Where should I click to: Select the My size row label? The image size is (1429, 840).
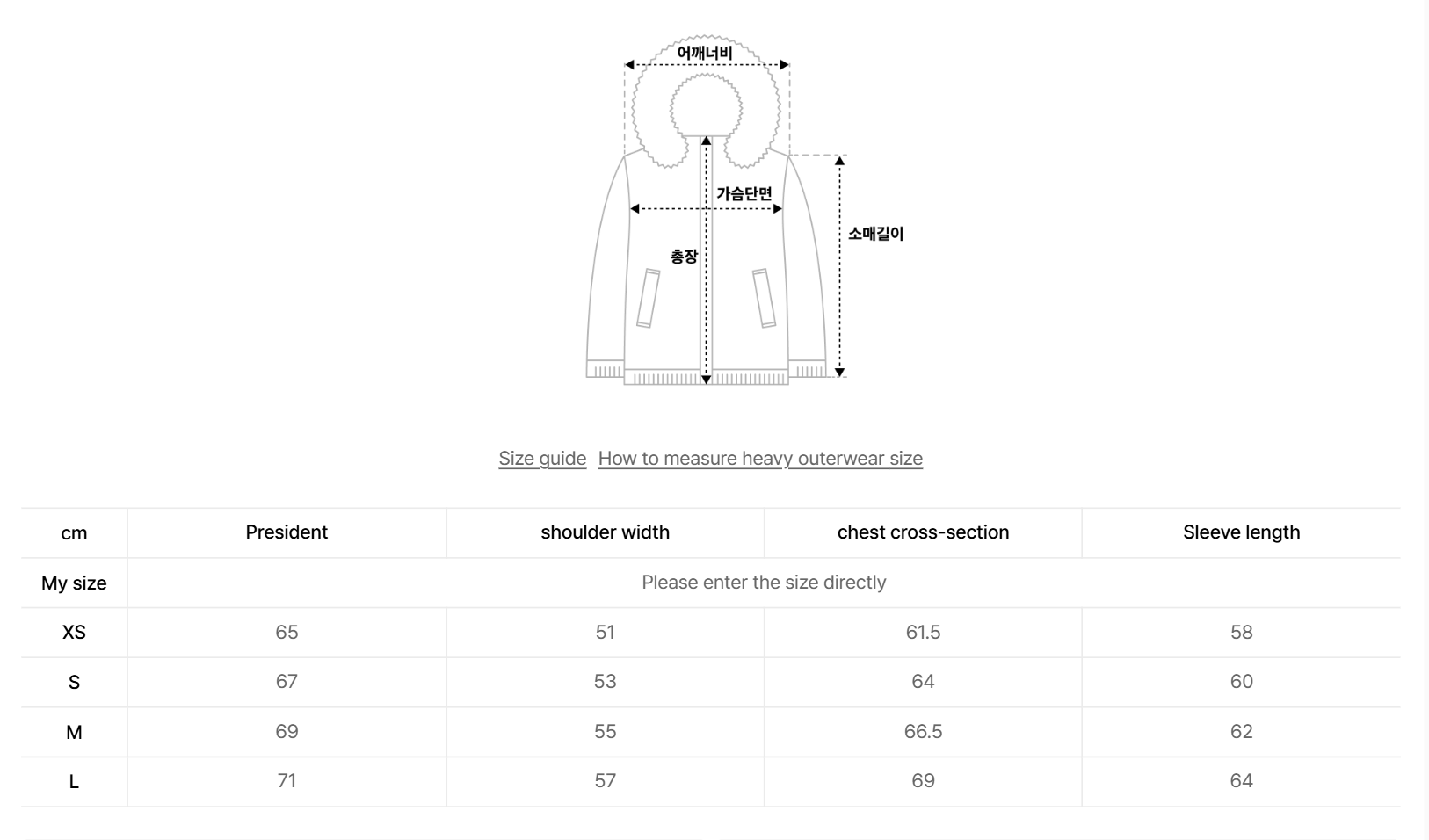[74, 582]
